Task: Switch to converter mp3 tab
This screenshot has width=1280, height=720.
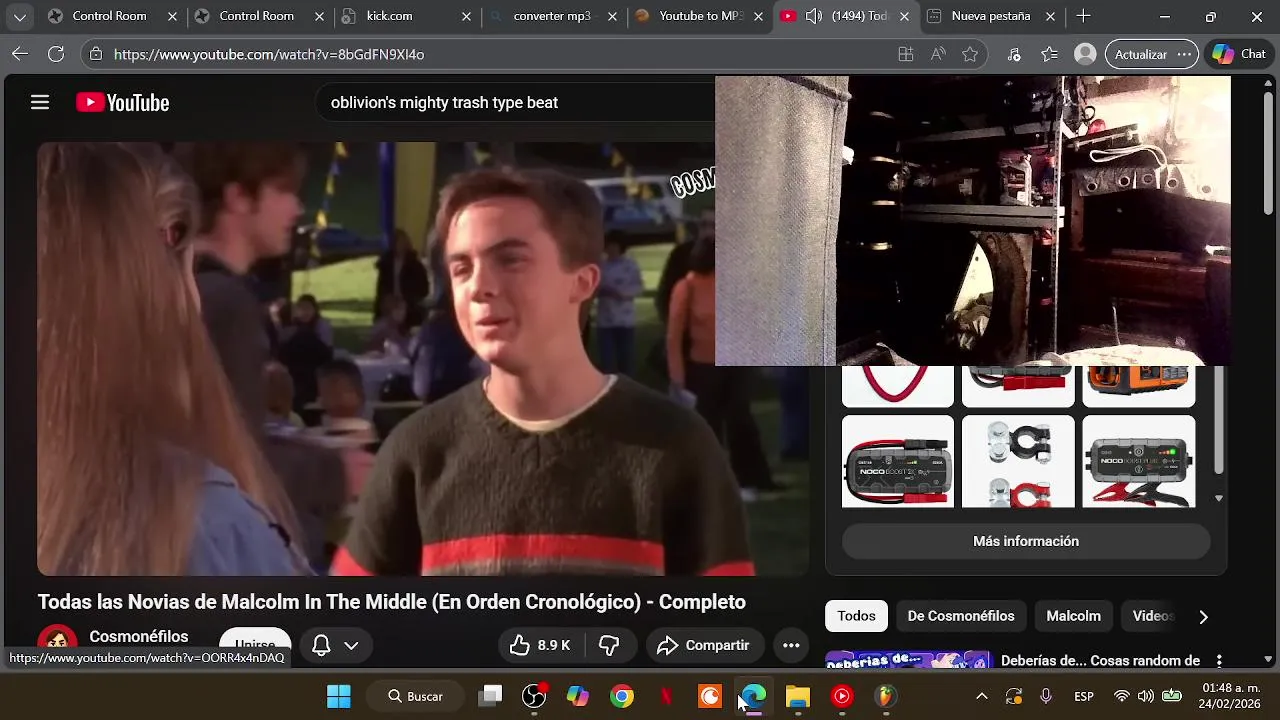Action: tap(554, 16)
